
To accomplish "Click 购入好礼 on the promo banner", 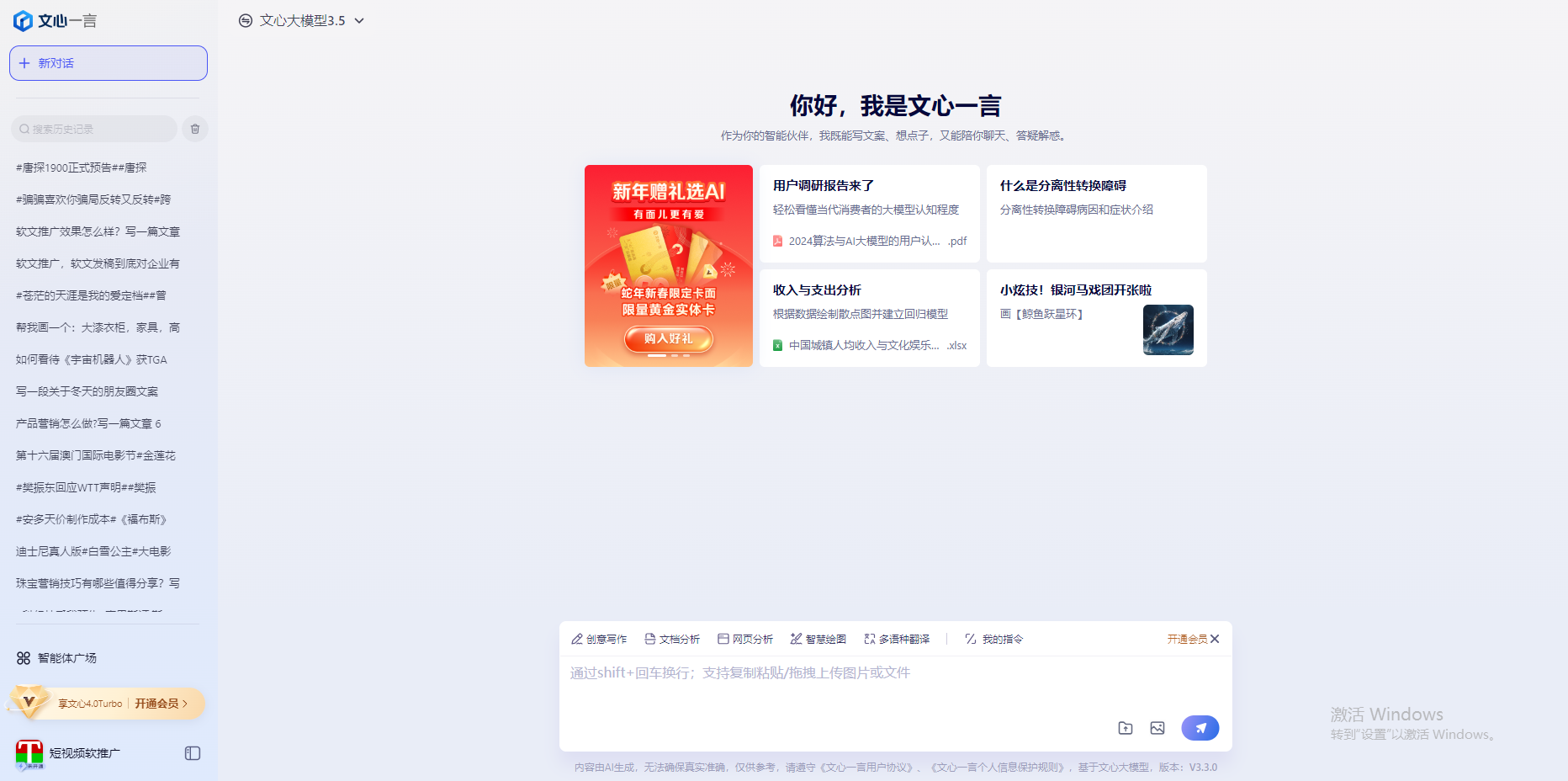I will (669, 338).
